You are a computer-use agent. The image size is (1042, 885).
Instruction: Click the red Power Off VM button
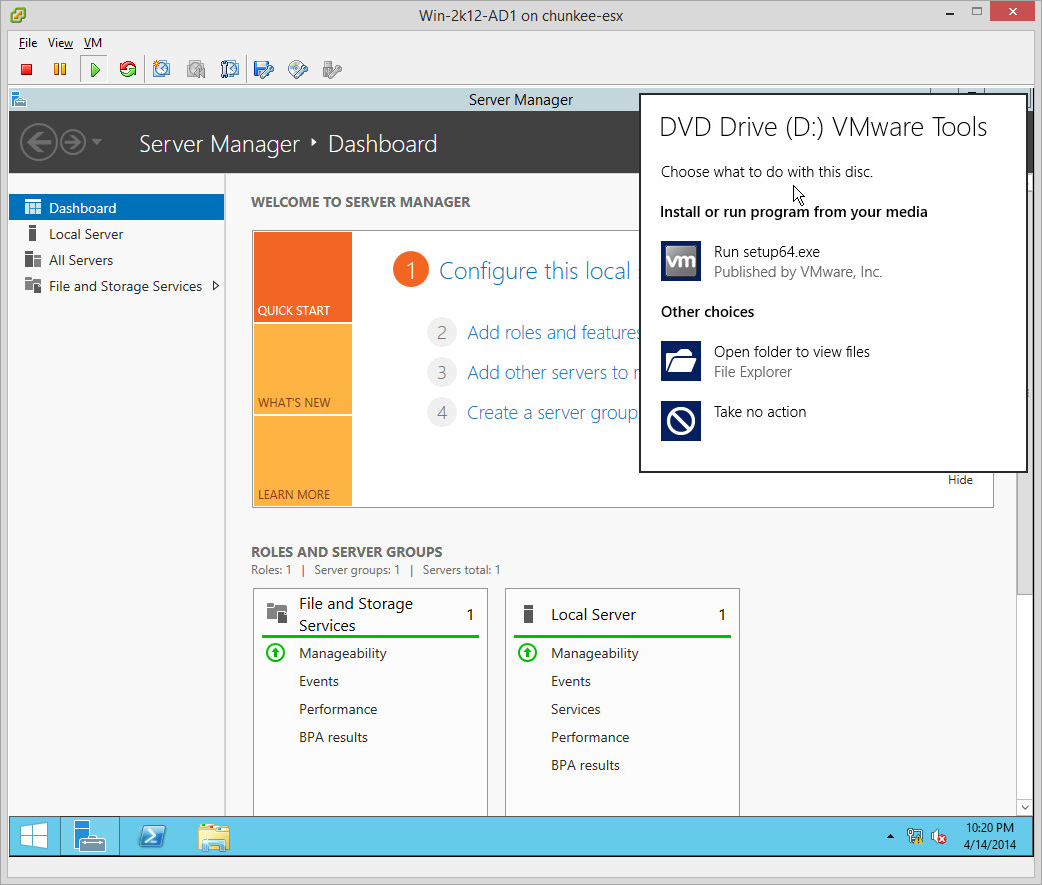point(27,69)
